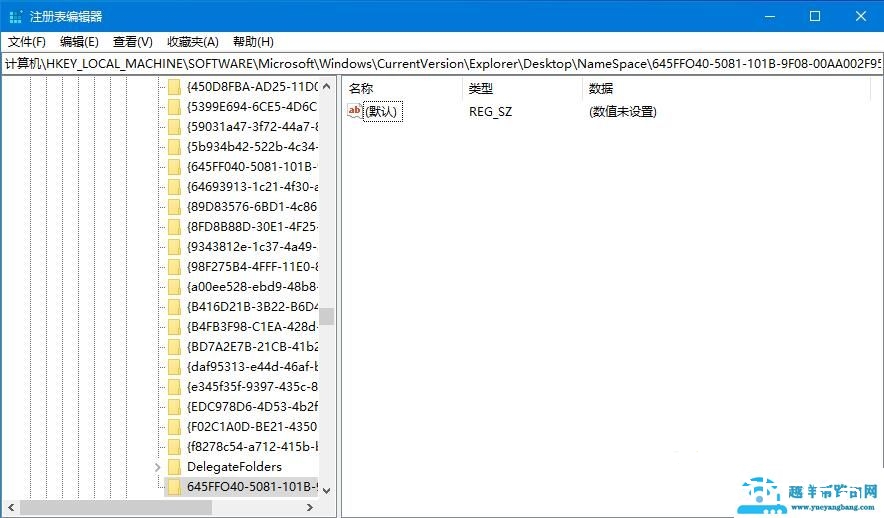Click folder icon of {F02C1A0D-BE21-4350 key
The width and height of the screenshot is (884, 518).
(174, 427)
